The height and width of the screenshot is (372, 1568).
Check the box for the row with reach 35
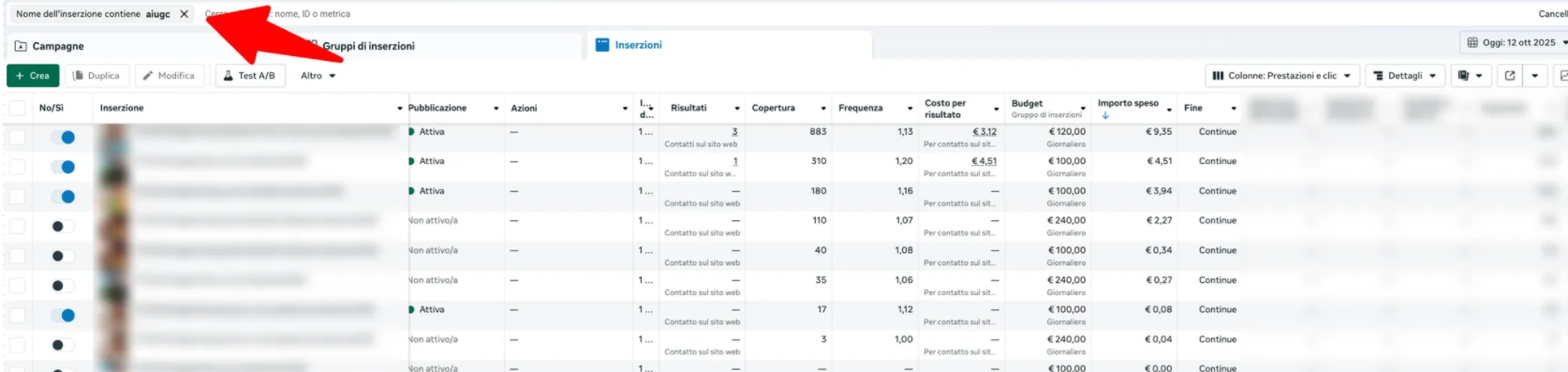click(17, 286)
